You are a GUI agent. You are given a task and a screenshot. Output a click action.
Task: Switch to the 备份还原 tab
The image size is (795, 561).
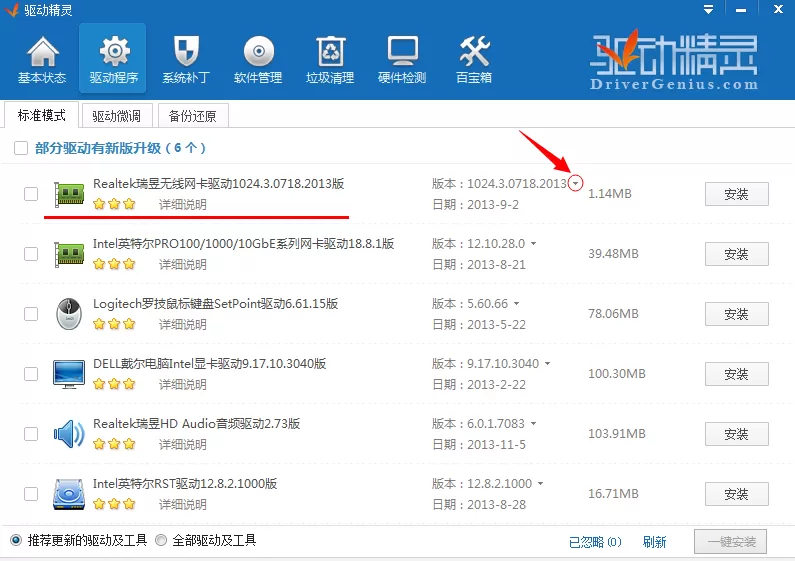193,116
